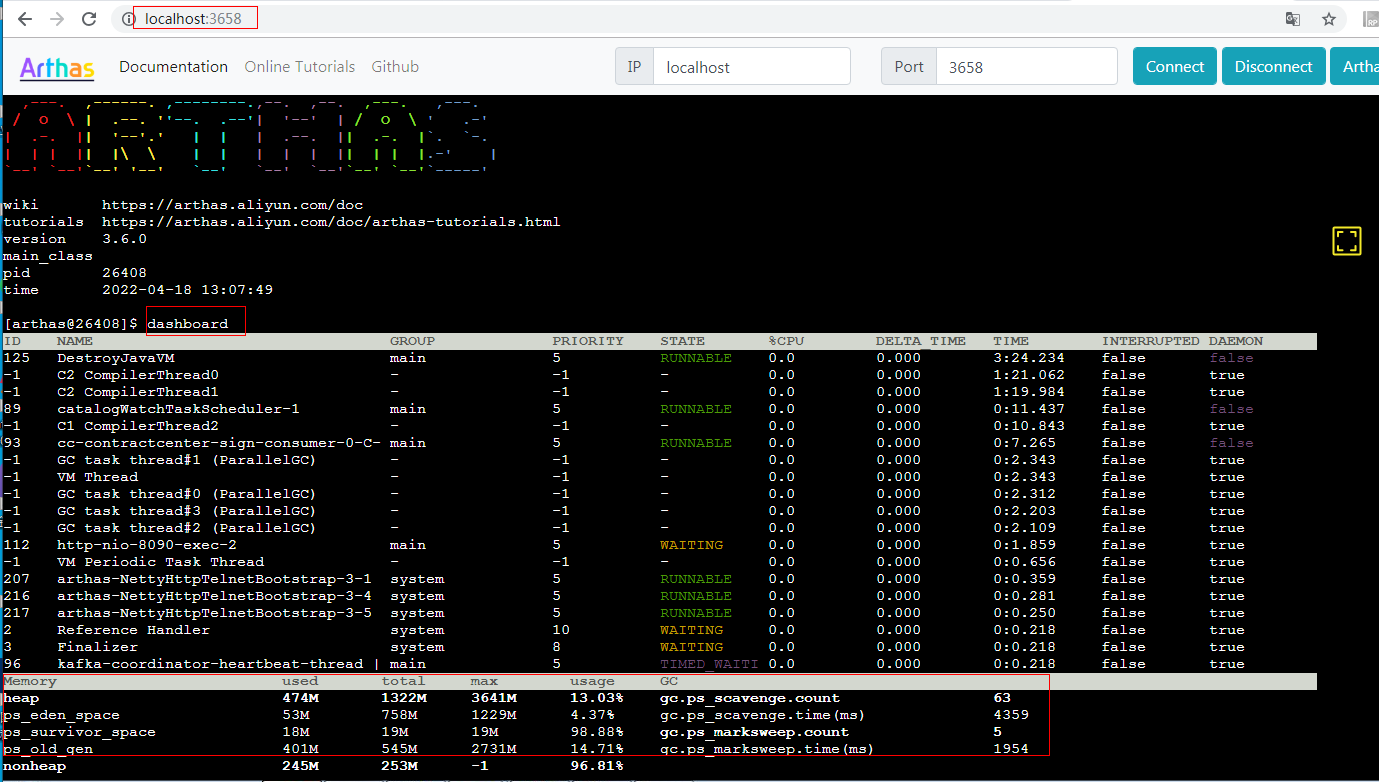This screenshot has width=1379, height=782.
Task: Select the Finalizer thread name
Action: pyautogui.click(x=97, y=647)
